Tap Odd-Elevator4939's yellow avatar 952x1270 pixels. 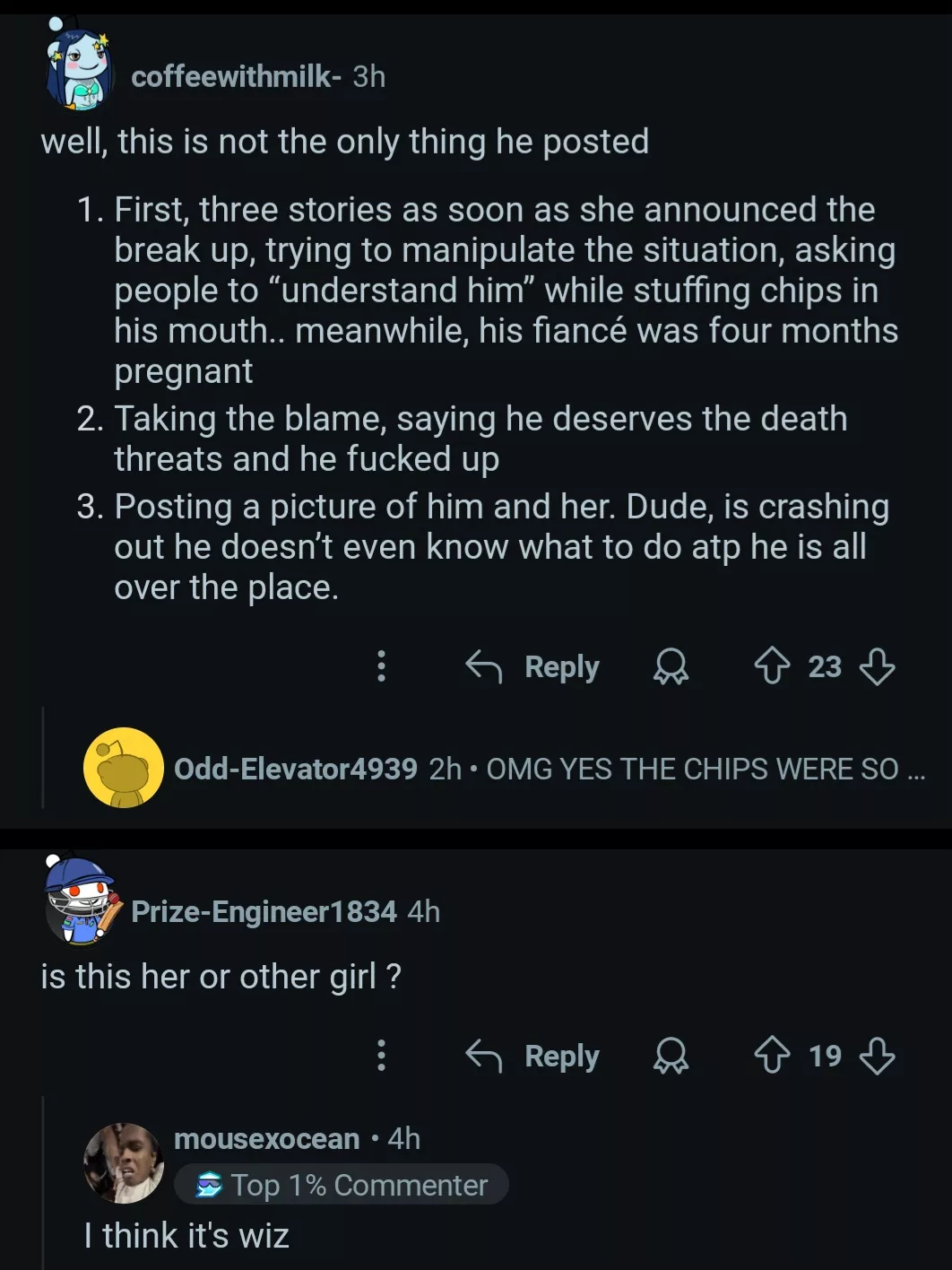[x=124, y=768]
